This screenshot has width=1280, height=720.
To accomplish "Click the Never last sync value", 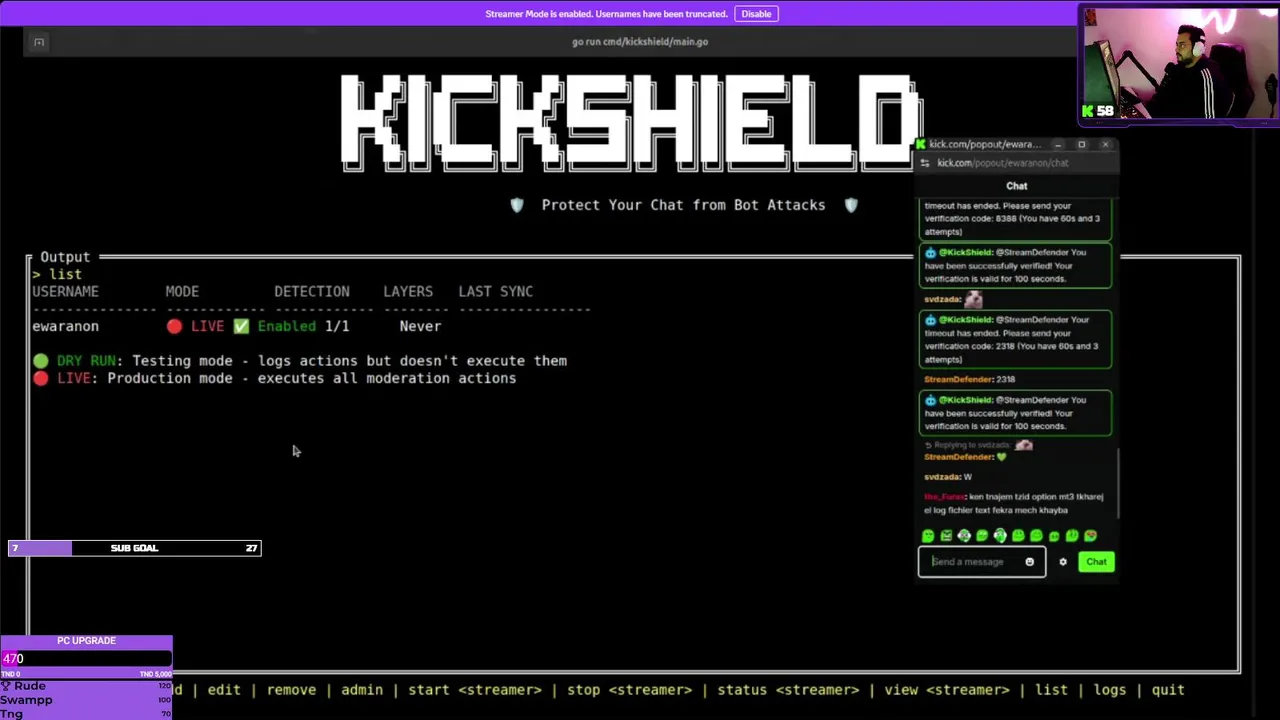I will [420, 326].
